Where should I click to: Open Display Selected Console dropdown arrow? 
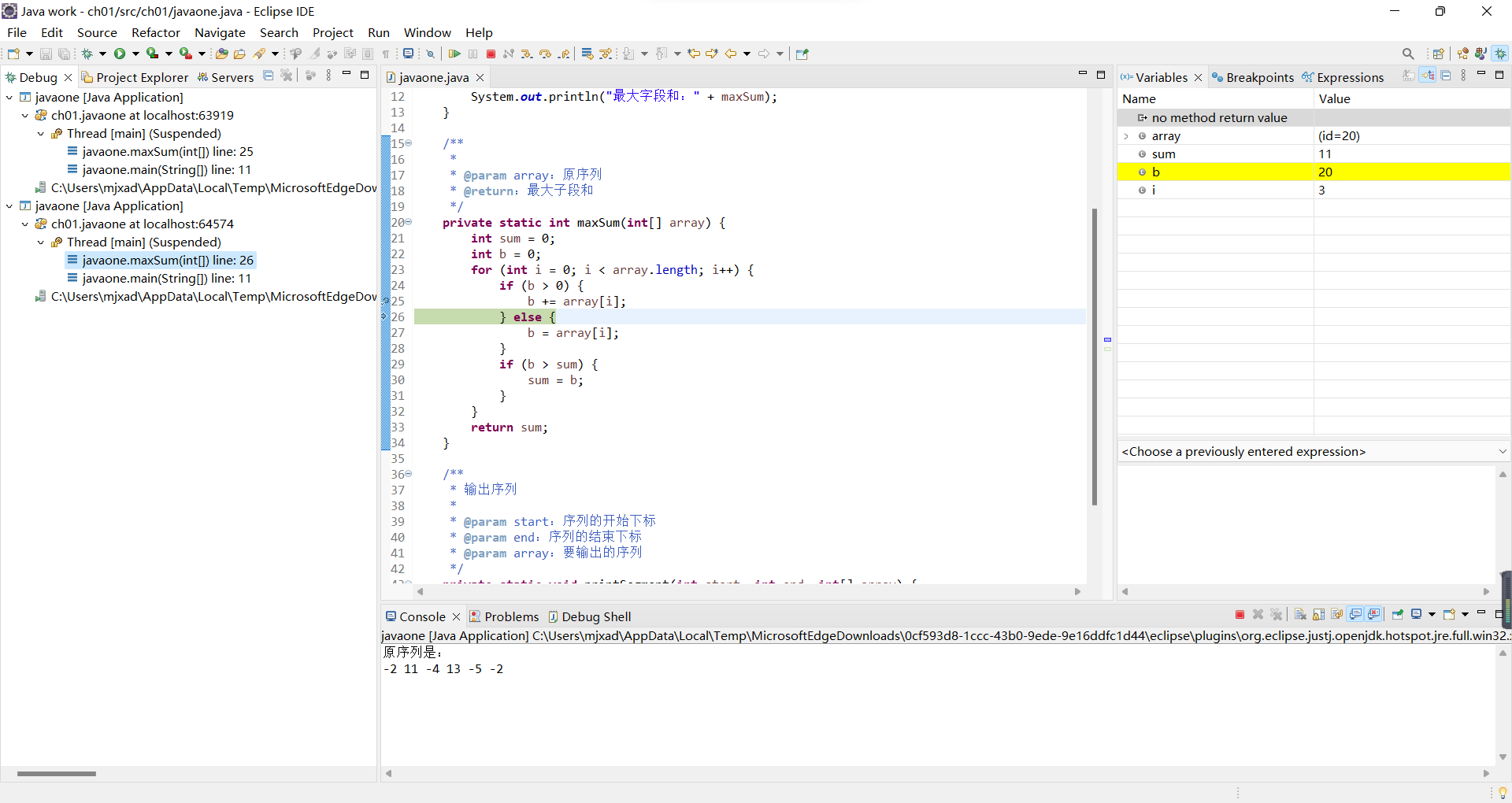point(1432,615)
